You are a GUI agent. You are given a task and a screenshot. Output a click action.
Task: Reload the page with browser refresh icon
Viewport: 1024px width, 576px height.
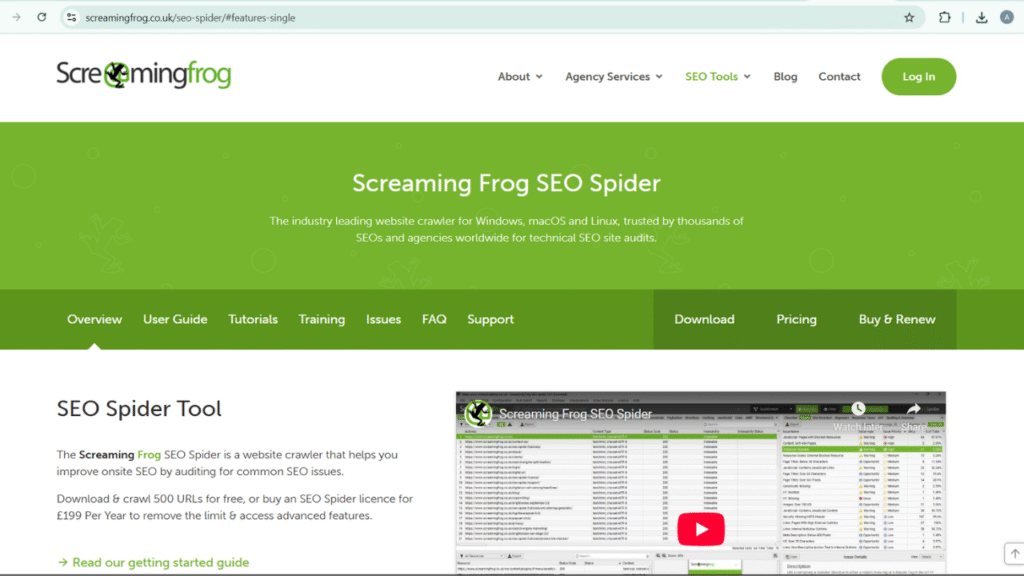point(41,17)
